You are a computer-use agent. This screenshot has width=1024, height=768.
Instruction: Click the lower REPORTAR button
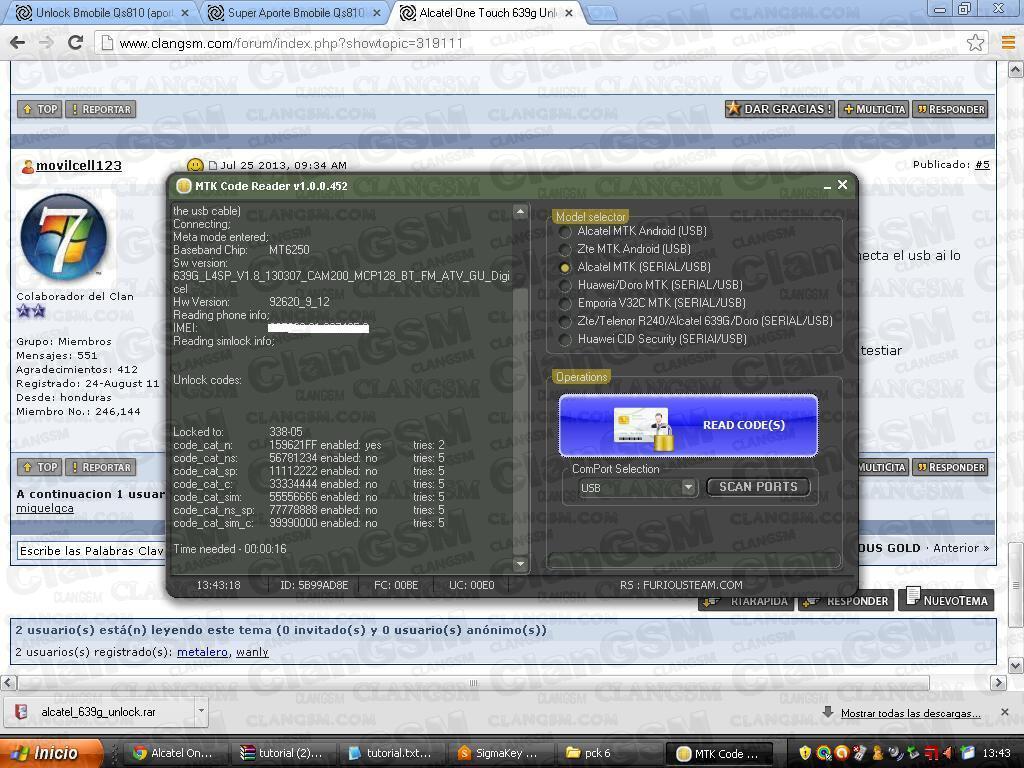click(101, 468)
